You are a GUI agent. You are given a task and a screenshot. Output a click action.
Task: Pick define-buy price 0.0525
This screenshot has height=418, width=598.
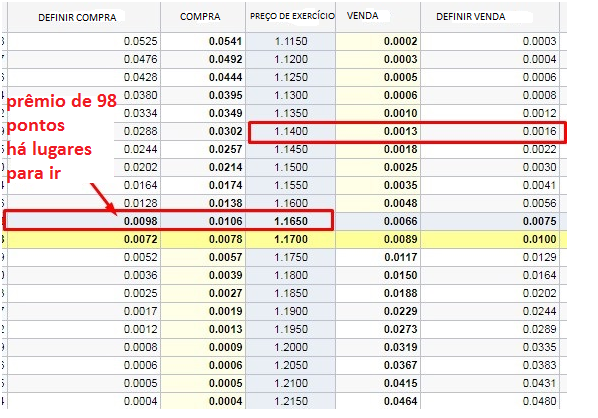click(140, 41)
